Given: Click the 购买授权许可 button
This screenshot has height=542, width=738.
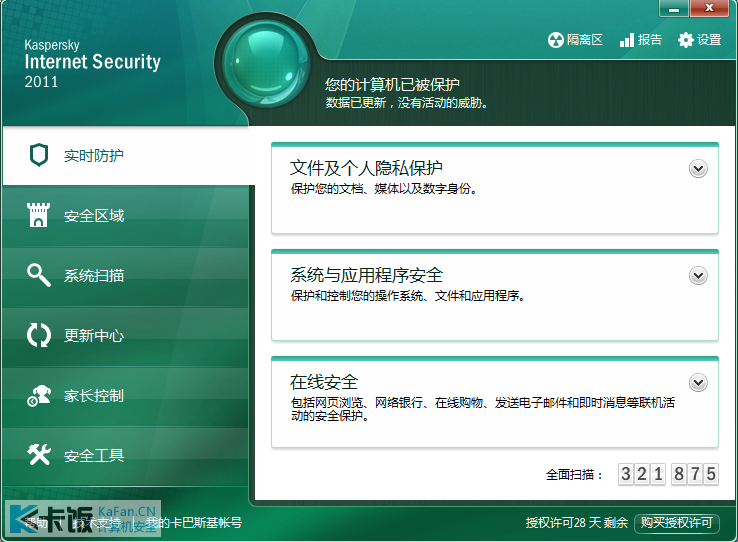Looking at the screenshot, I should click(x=676, y=523).
